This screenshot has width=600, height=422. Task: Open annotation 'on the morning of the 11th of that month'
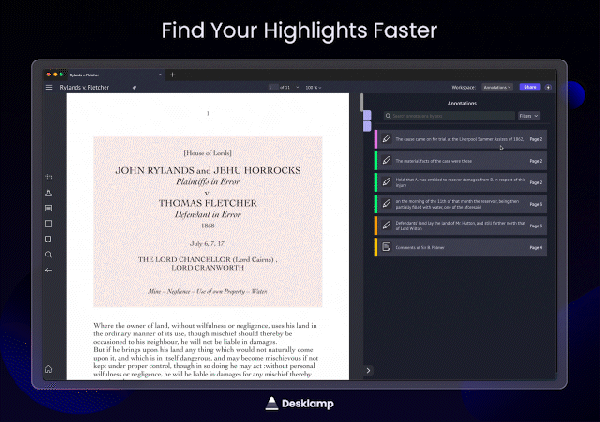point(461,204)
